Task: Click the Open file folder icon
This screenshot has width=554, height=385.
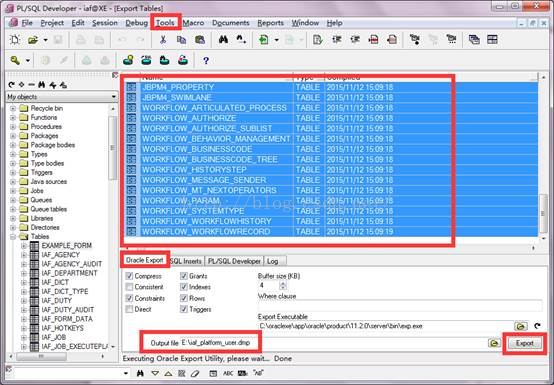Action: point(33,40)
